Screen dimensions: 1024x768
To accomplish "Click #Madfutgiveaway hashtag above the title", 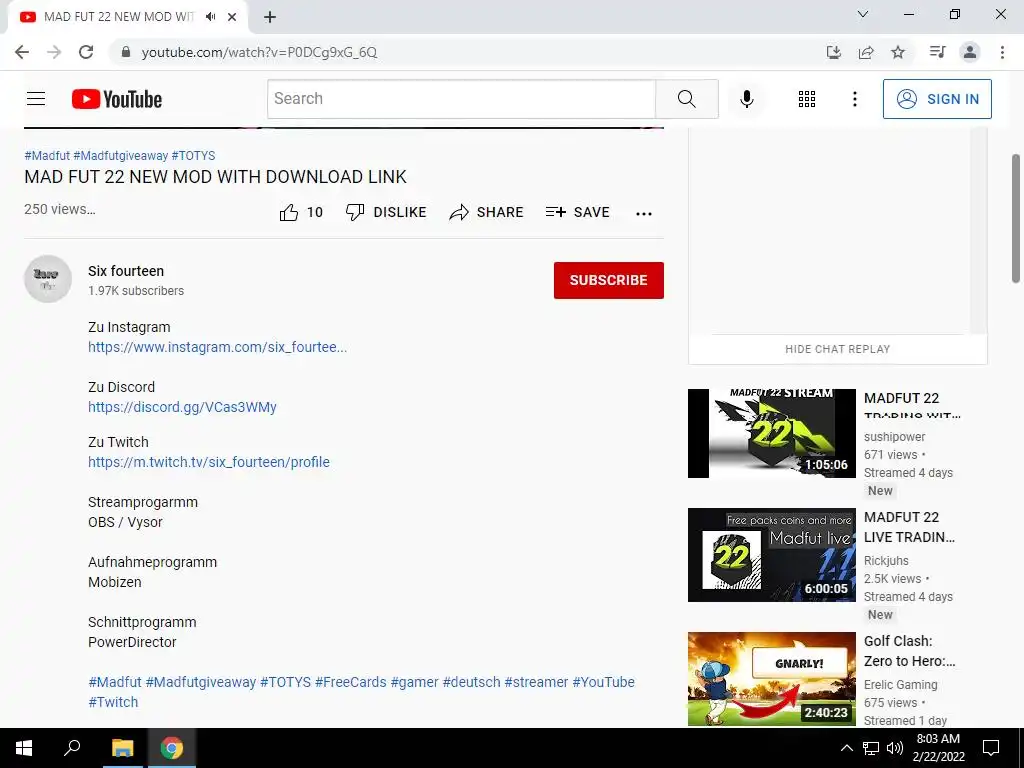I will [121, 155].
